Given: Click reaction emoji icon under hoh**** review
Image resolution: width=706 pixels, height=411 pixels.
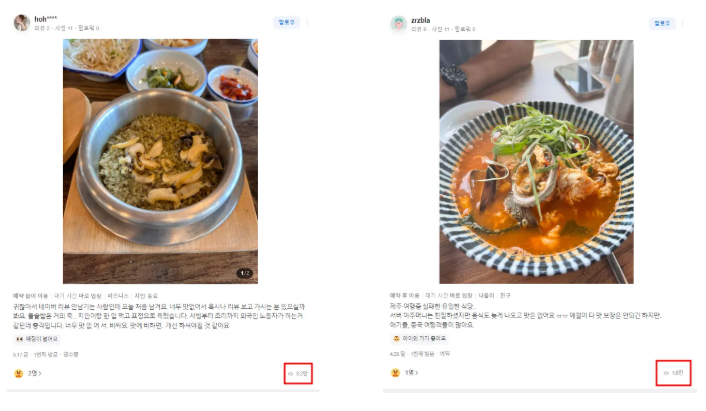Looking at the screenshot, I should pyautogui.click(x=18, y=373).
